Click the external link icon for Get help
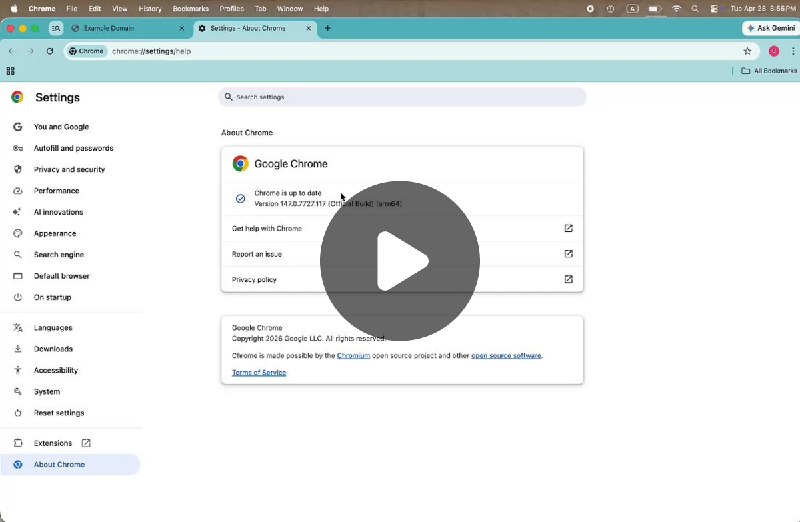The width and height of the screenshot is (800, 522). click(568, 228)
